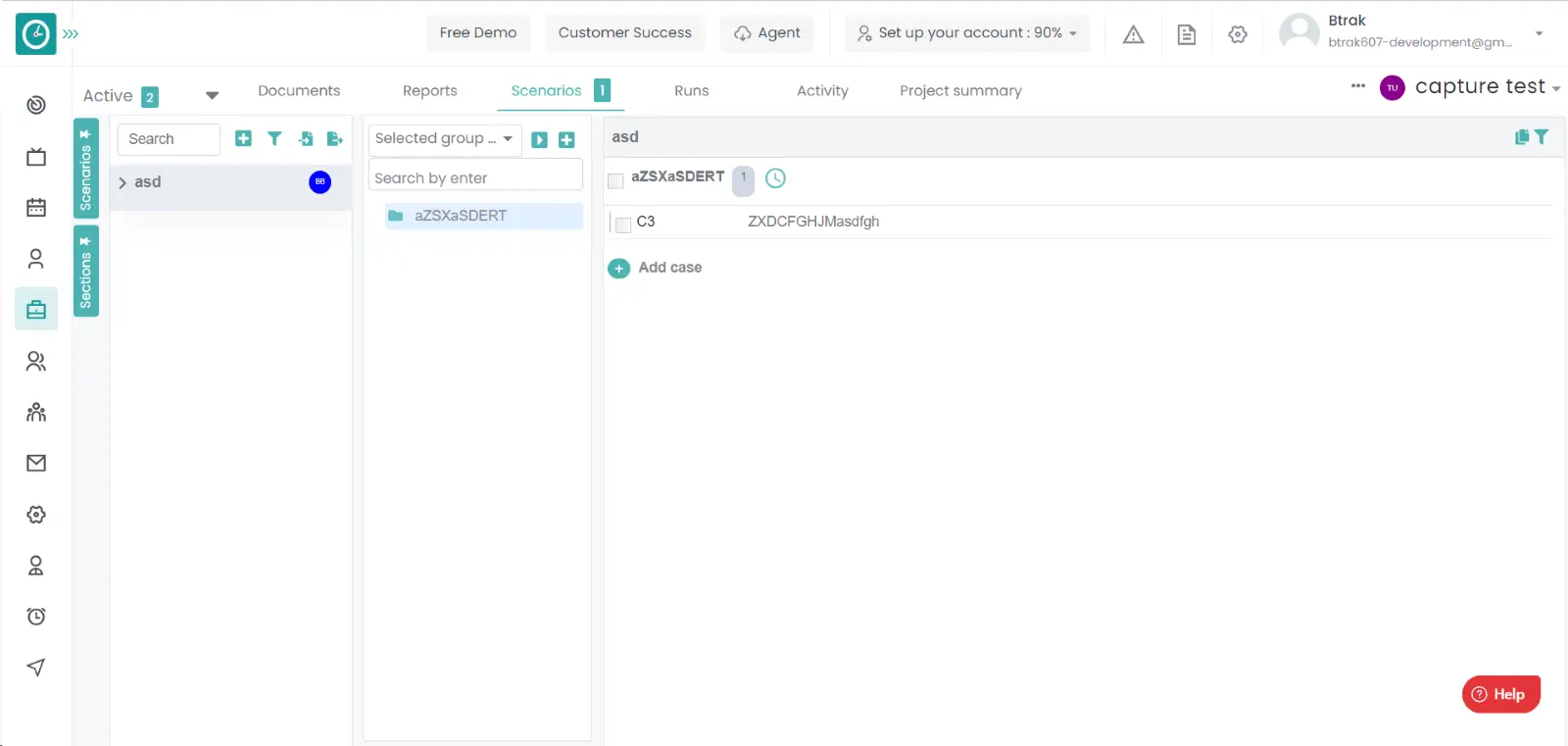Tick the C3 case checkbox
The height and width of the screenshot is (746, 1568).
(622, 224)
